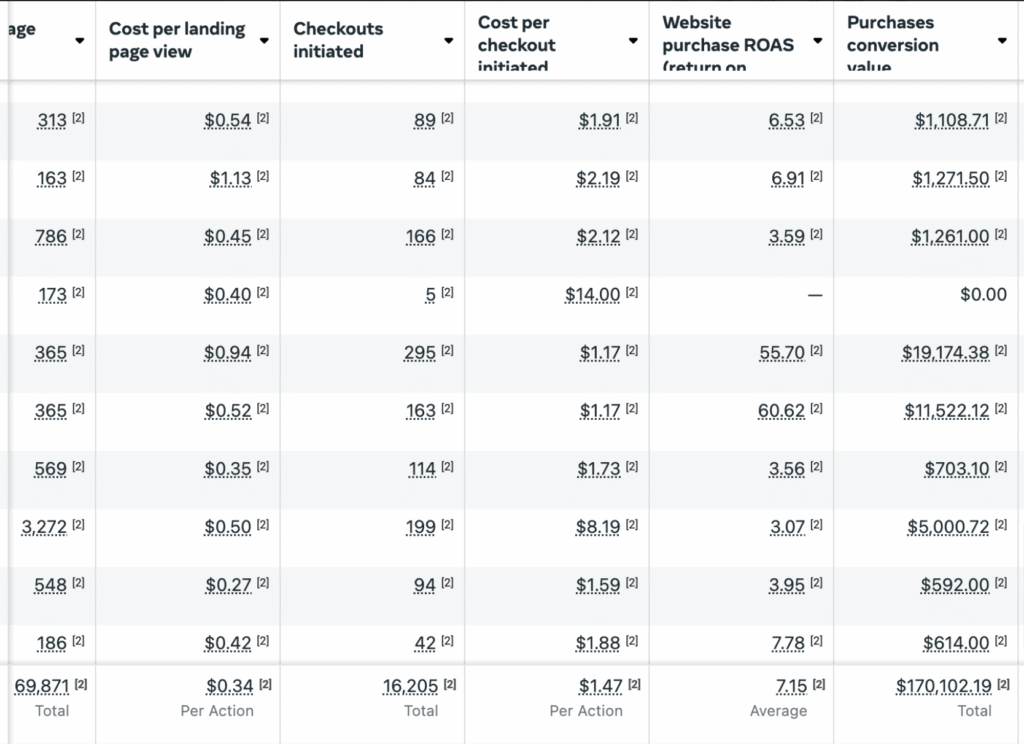The width and height of the screenshot is (1024, 744).
Task: Click footnote [2] icon beside $1,108.71
Action: pyautogui.click(x=1001, y=119)
